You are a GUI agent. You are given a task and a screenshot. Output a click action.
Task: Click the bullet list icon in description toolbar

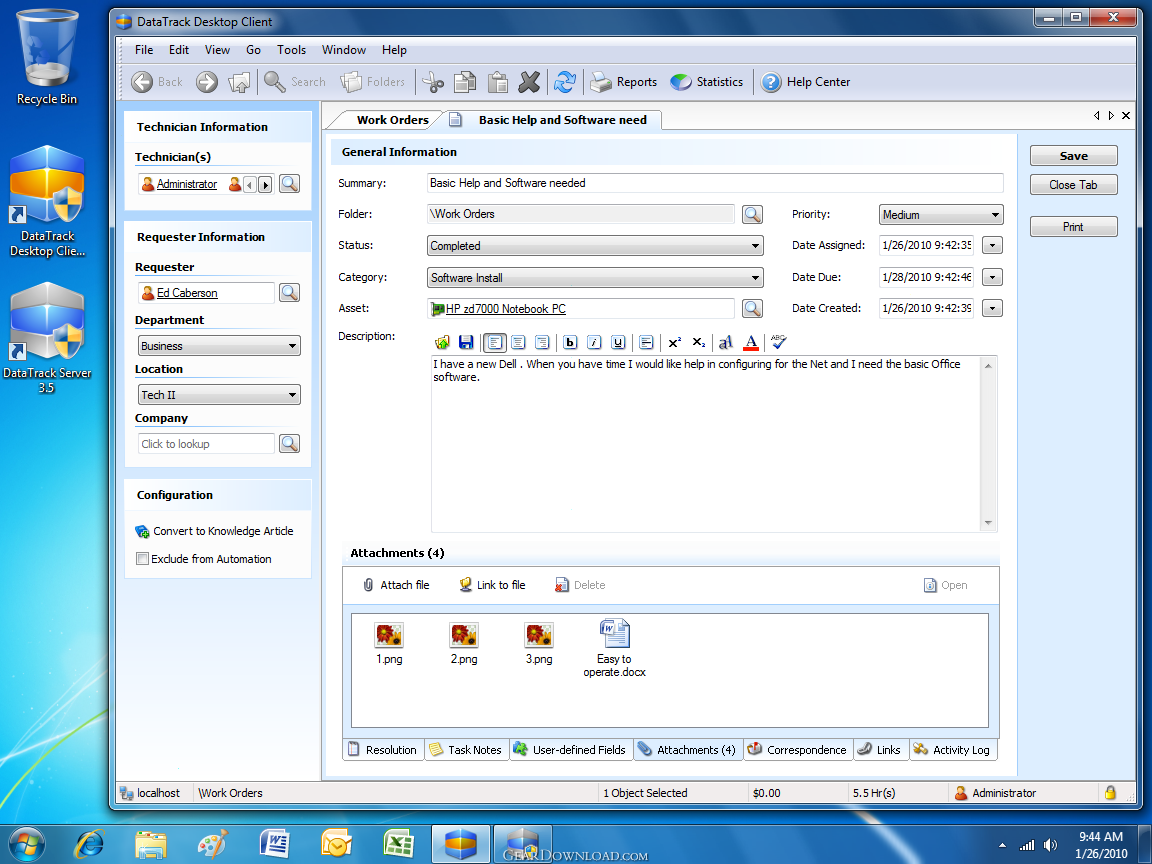click(x=646, y=342)
